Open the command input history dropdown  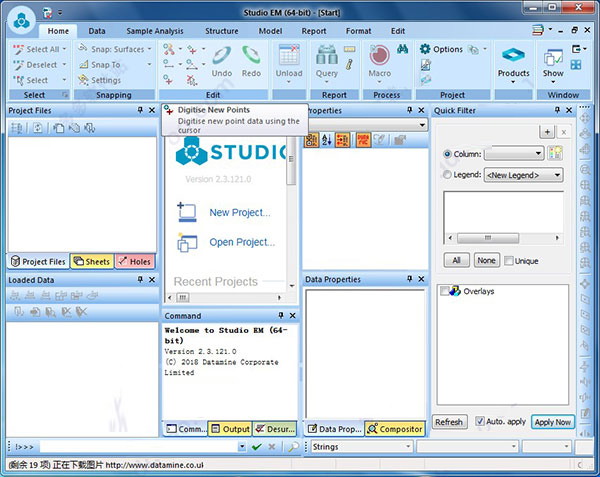point(242,447)
